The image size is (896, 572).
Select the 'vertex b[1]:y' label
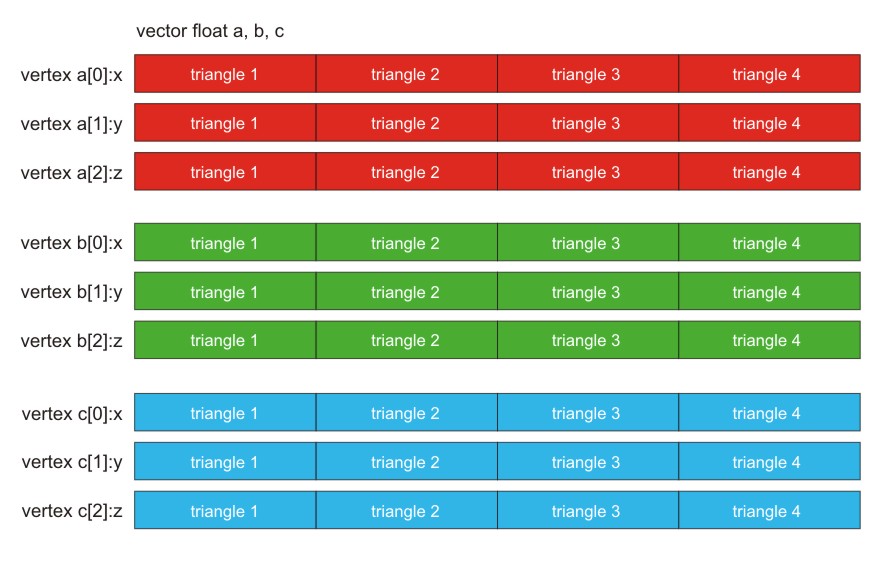(x=71, y=293)
